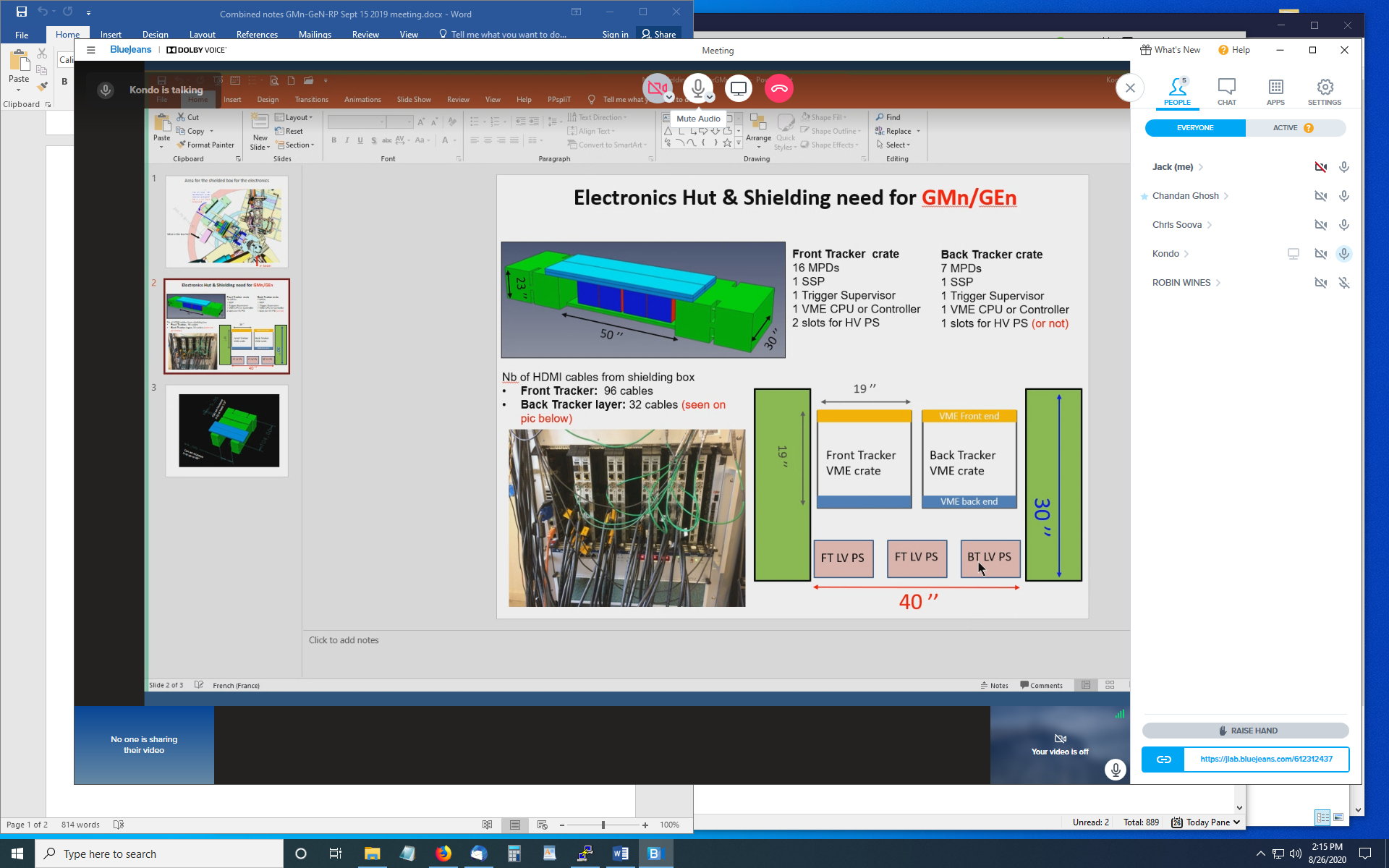The image size is (1389, 868).
Task: Open Word Insert ribbon tab
Action: click(x=111, y=34)
